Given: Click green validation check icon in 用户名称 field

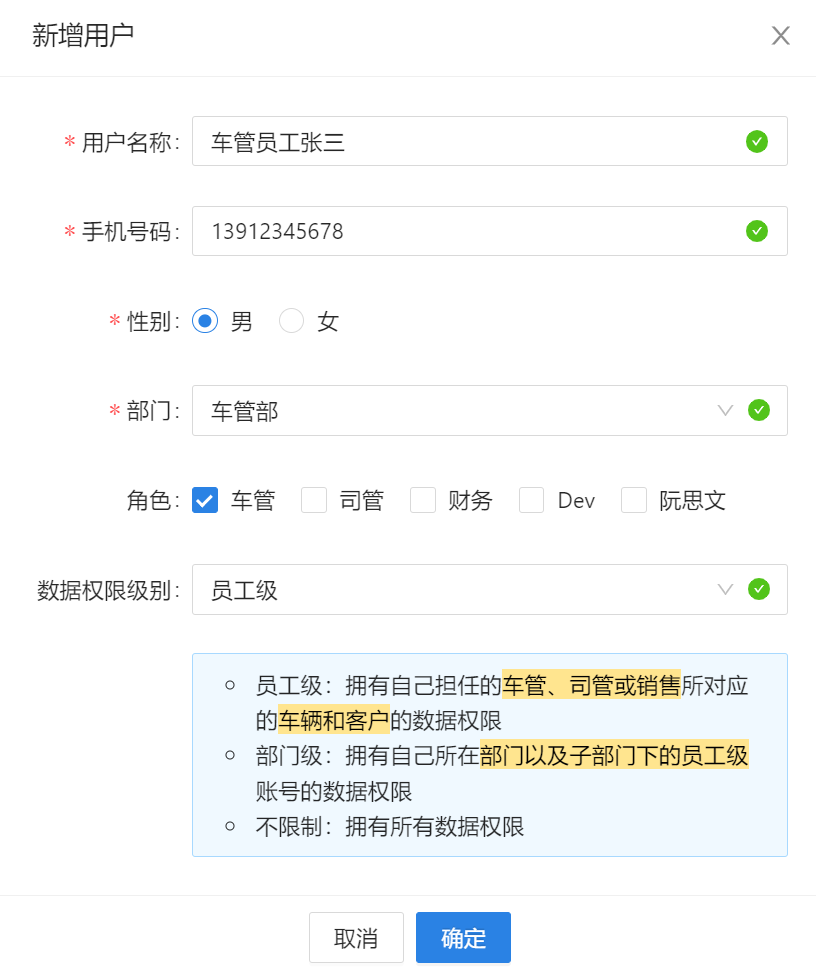Looking at the screenshot, I should coord(757,142).
